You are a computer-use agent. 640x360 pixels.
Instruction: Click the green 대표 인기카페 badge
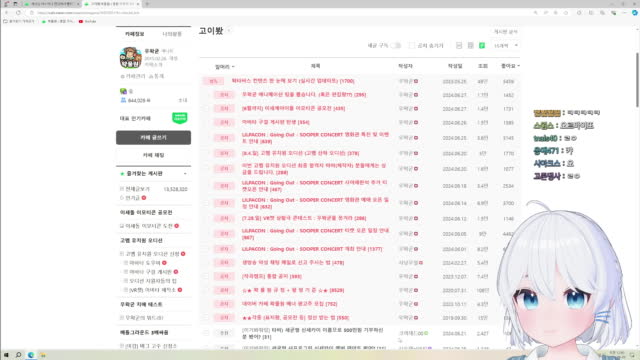coord(180,118)
